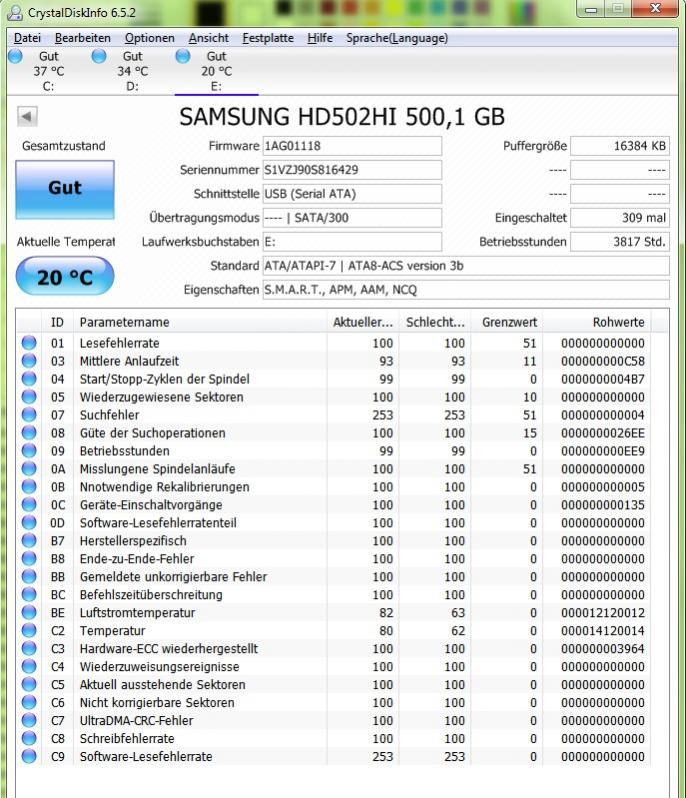Click status icon of Nicht korrigierbare Sektoren row
The width and height of the screenshot is (686, 798).
click(x=29, y=702)
